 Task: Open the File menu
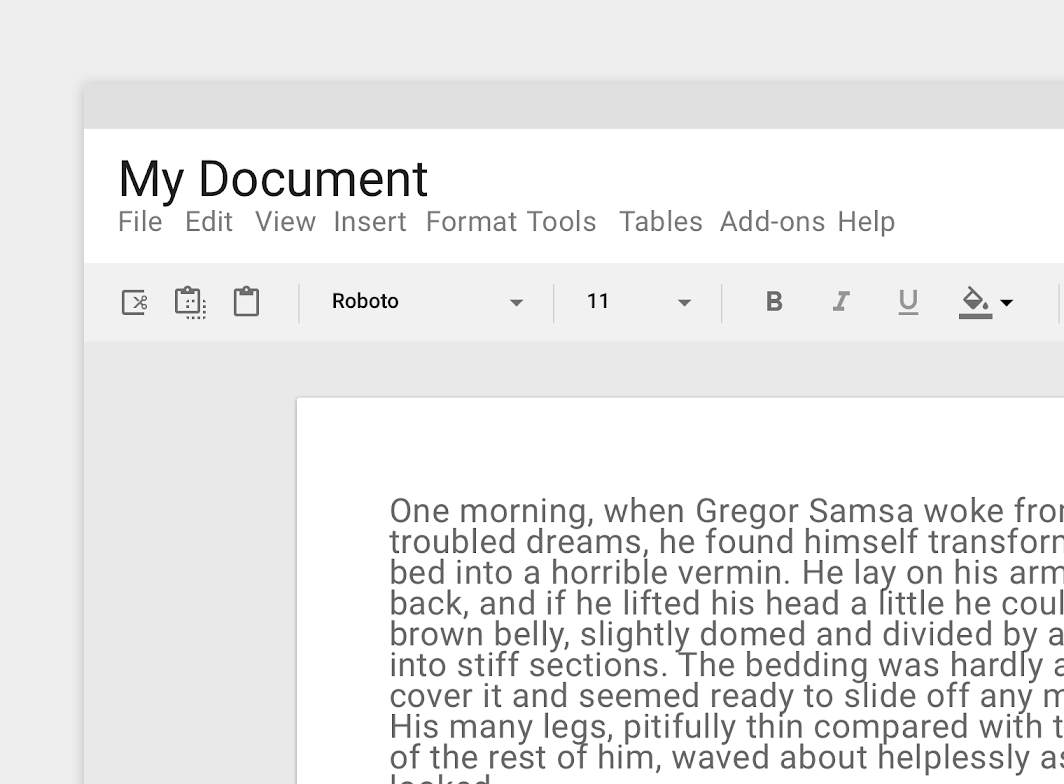[140, 222]
